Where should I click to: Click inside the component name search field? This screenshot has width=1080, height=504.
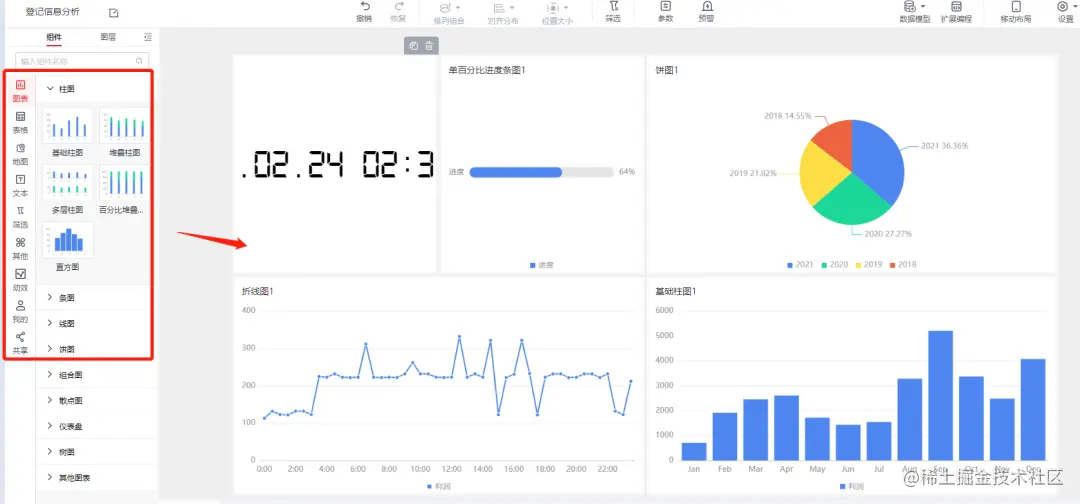82,61
